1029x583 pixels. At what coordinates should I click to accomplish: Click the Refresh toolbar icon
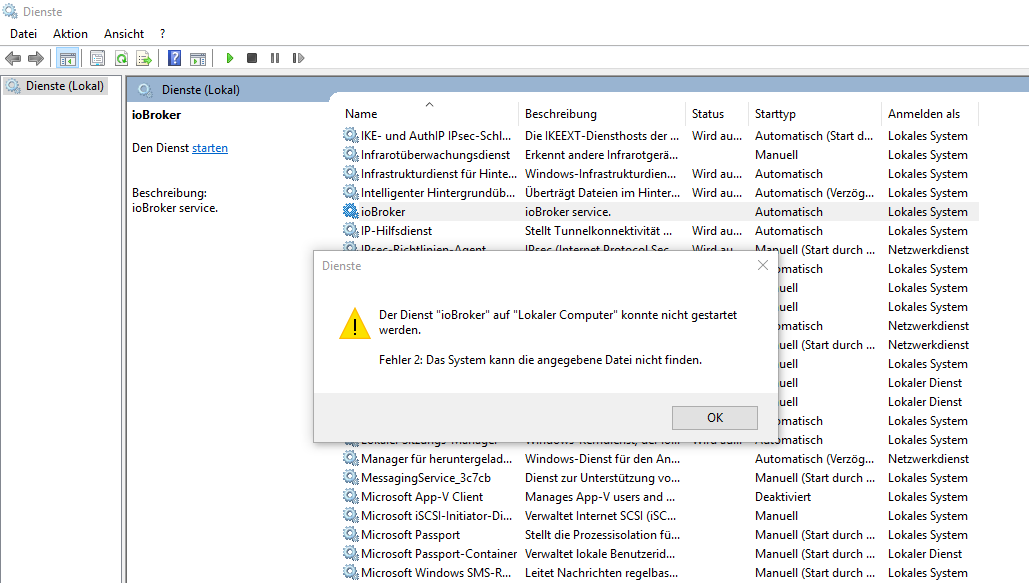[121, 58]
